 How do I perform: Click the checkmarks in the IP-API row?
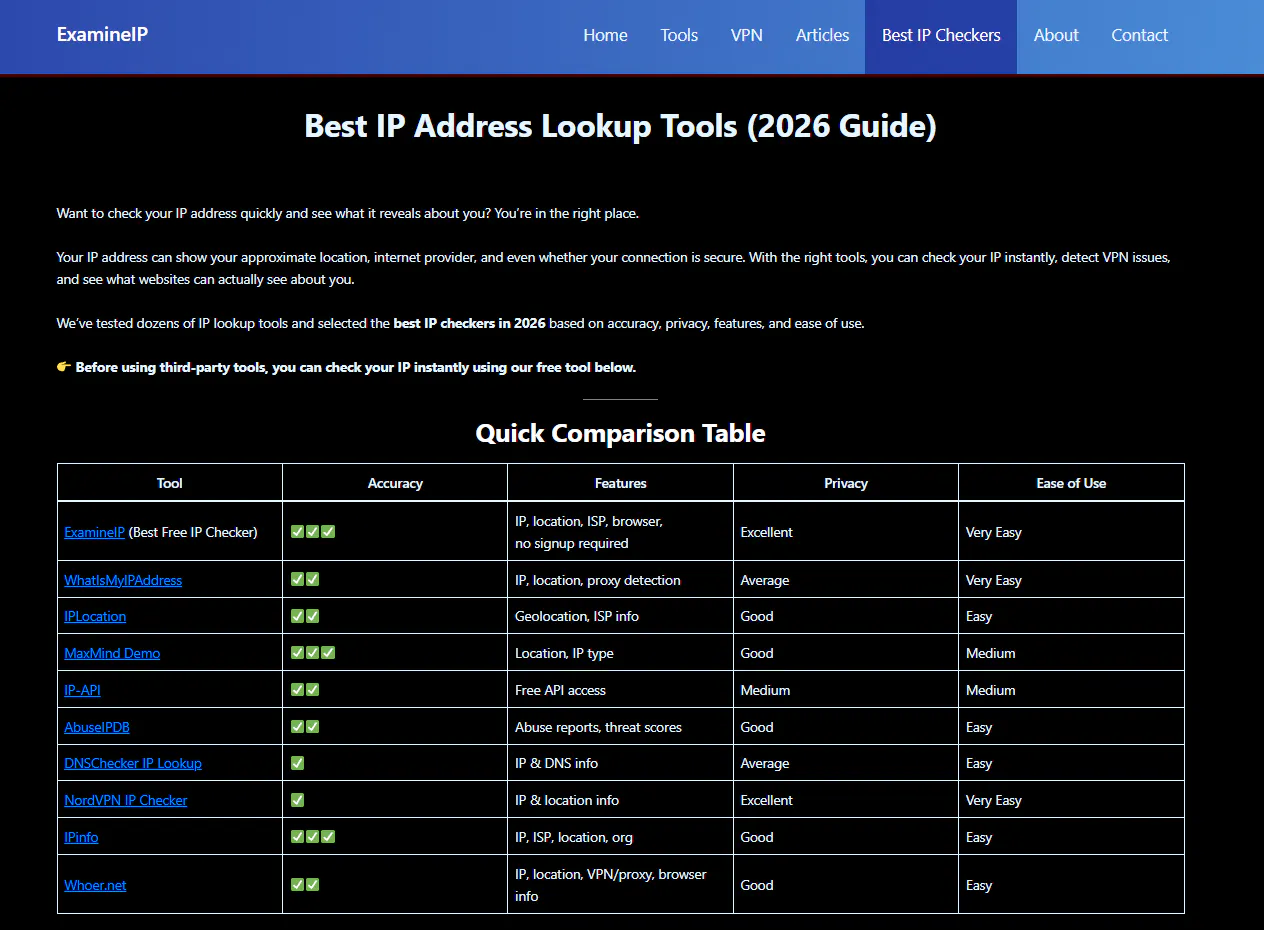coord(305,690)
